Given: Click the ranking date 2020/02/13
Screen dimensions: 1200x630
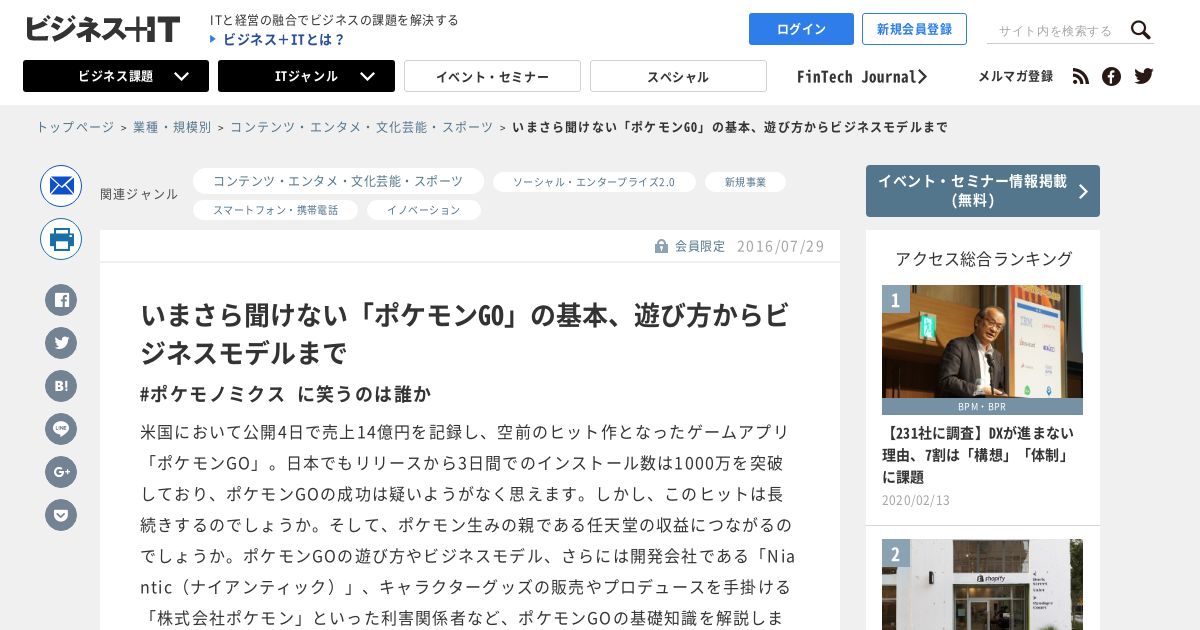Looking at the screenshot, I should [x=916, y=500].
